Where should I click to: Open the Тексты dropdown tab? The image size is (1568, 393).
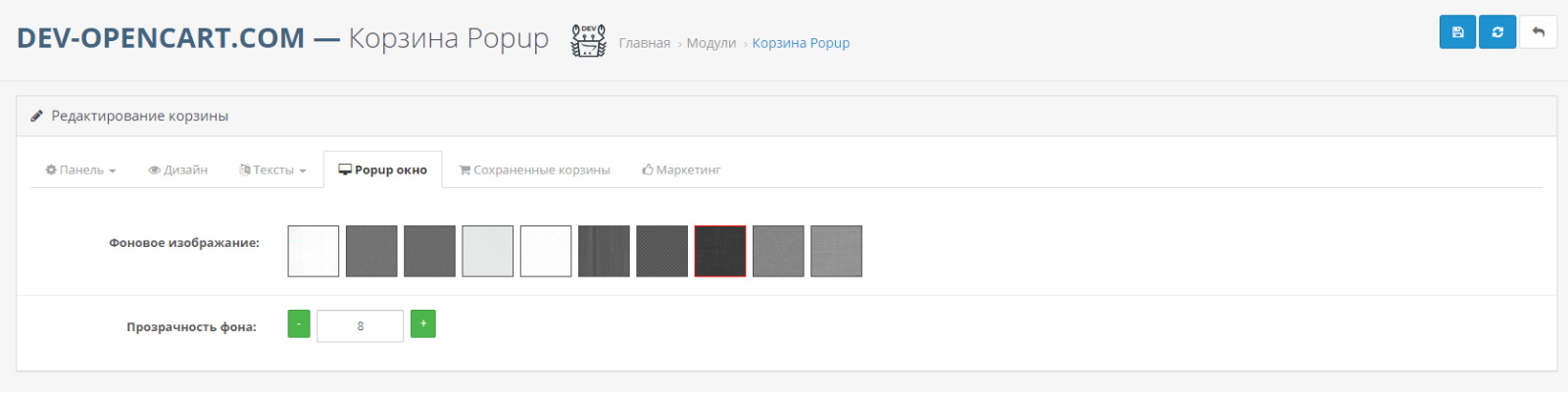click(272, 170)
